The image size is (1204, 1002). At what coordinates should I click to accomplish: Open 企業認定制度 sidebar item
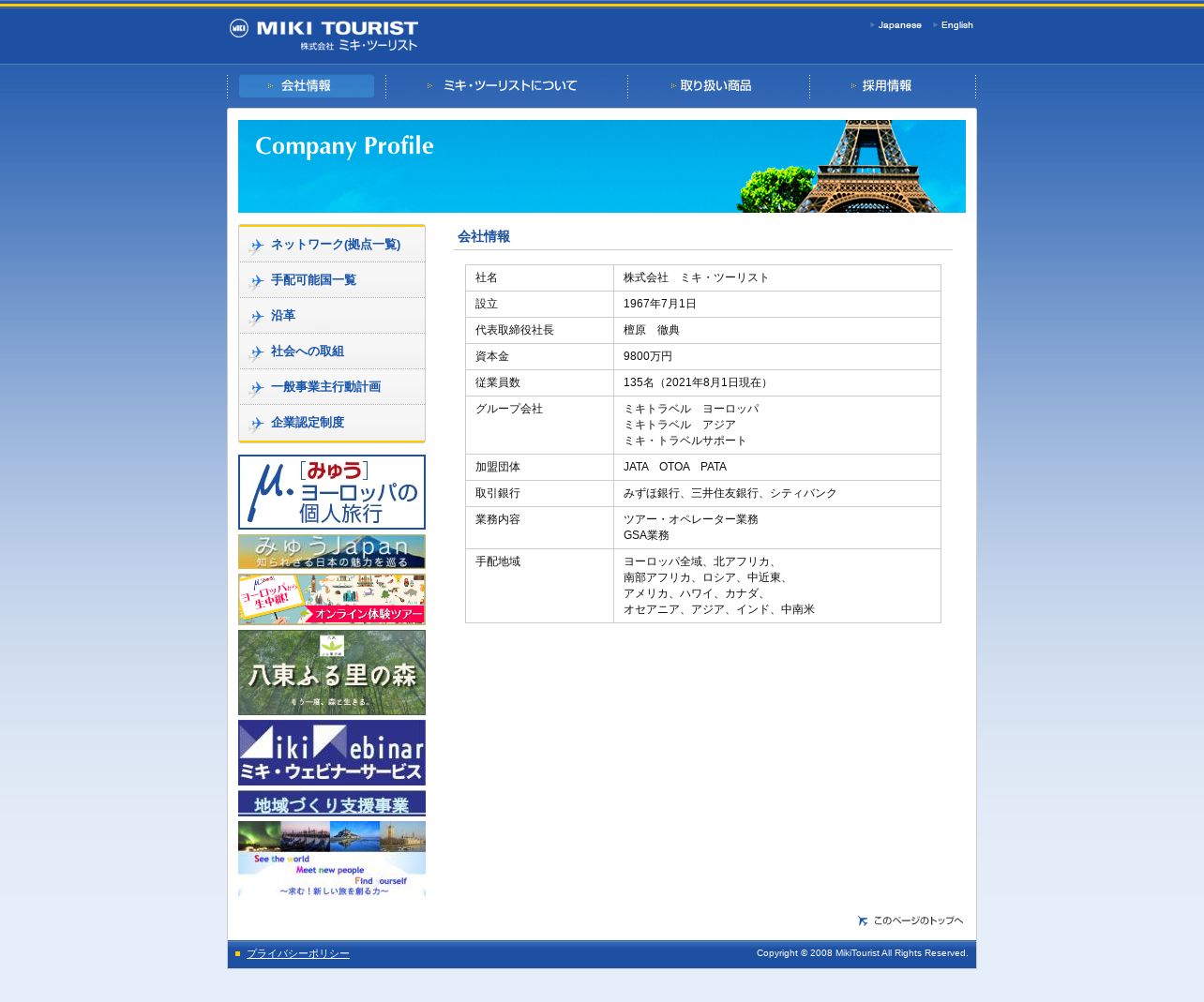(332, 423)
